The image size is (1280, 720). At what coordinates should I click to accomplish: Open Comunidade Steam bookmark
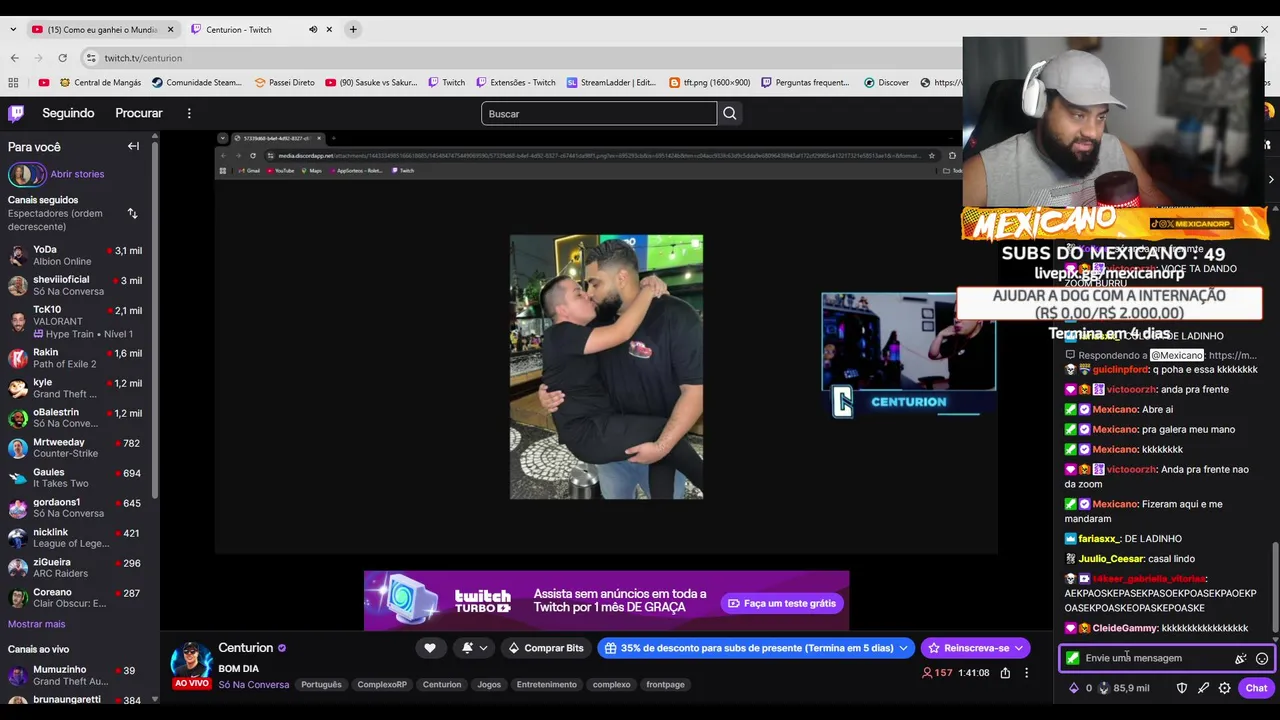196,82
